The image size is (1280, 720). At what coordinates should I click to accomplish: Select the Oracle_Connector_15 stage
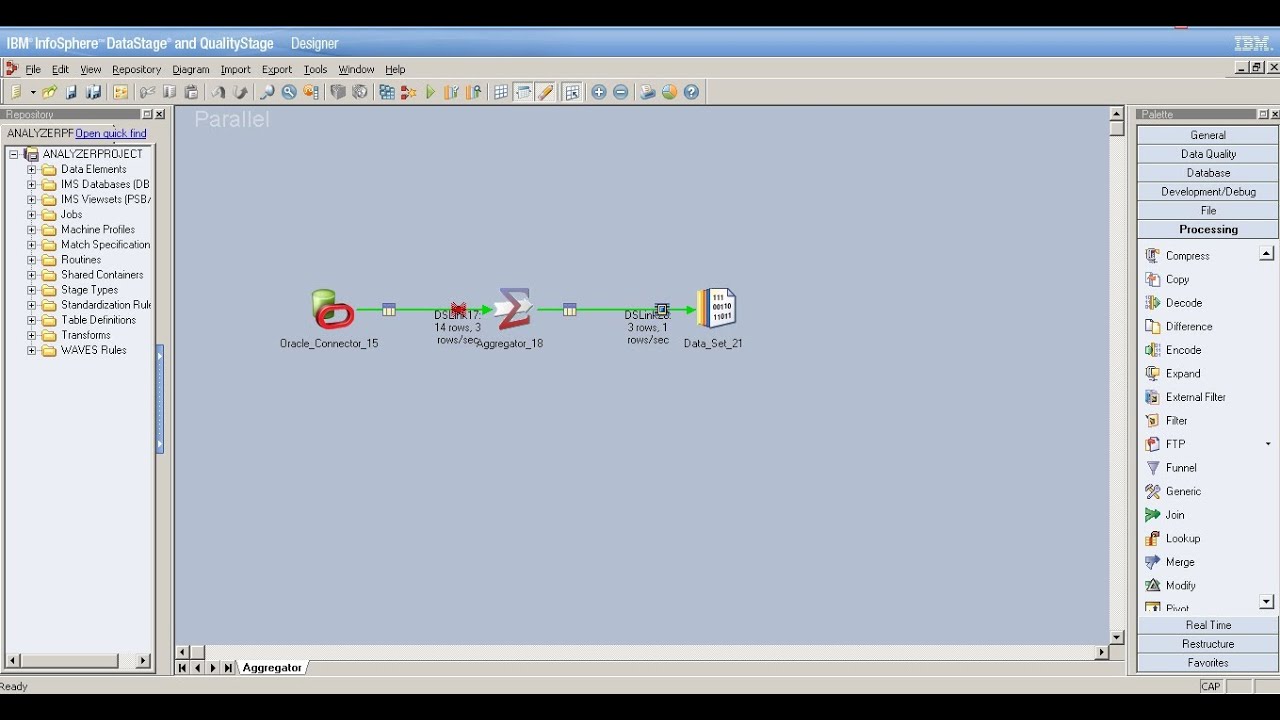[x=333, y=309]
